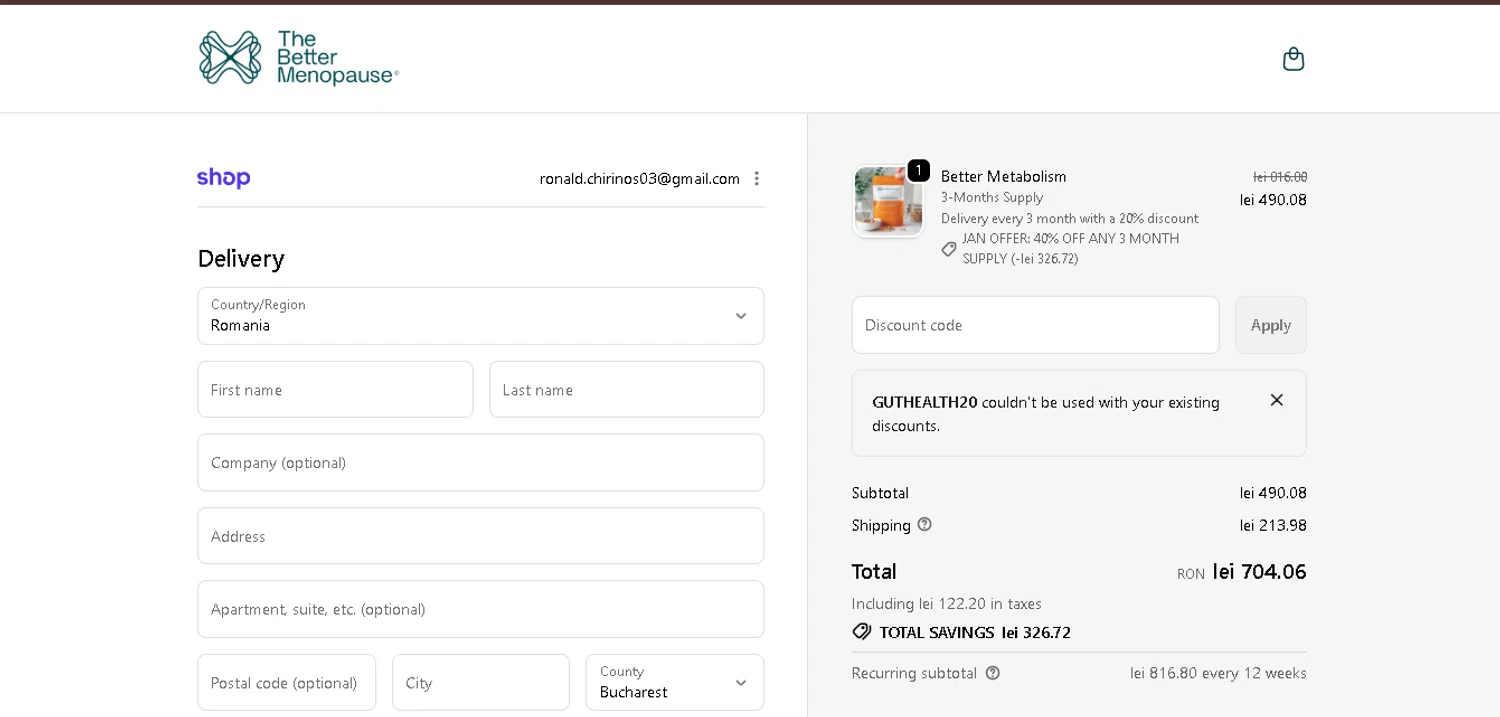Click the Discount code field
This screenshot has width=1500, height=717.
(x=1035, y=325)
